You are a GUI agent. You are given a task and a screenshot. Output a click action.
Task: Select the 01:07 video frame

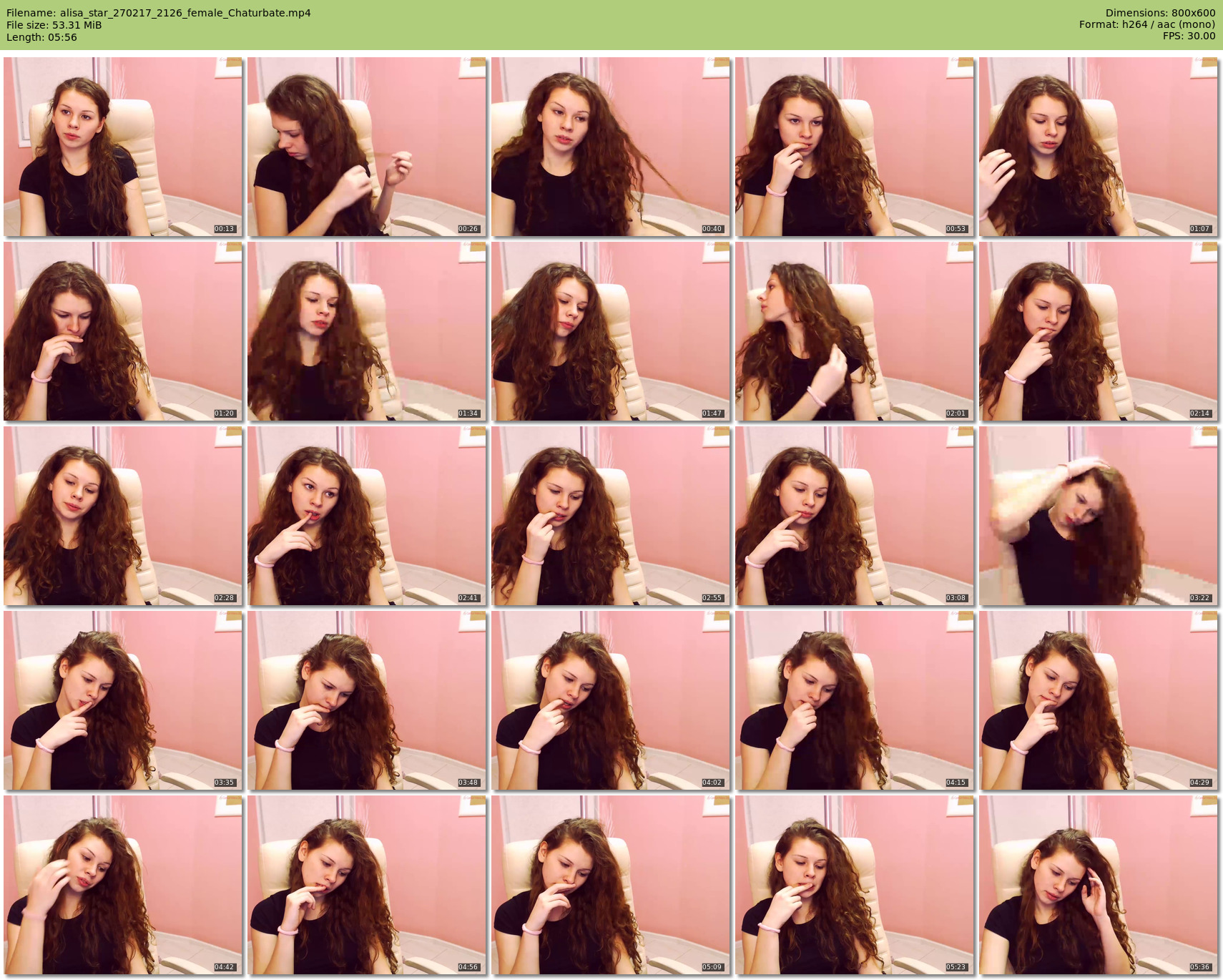pos(1099,147)
